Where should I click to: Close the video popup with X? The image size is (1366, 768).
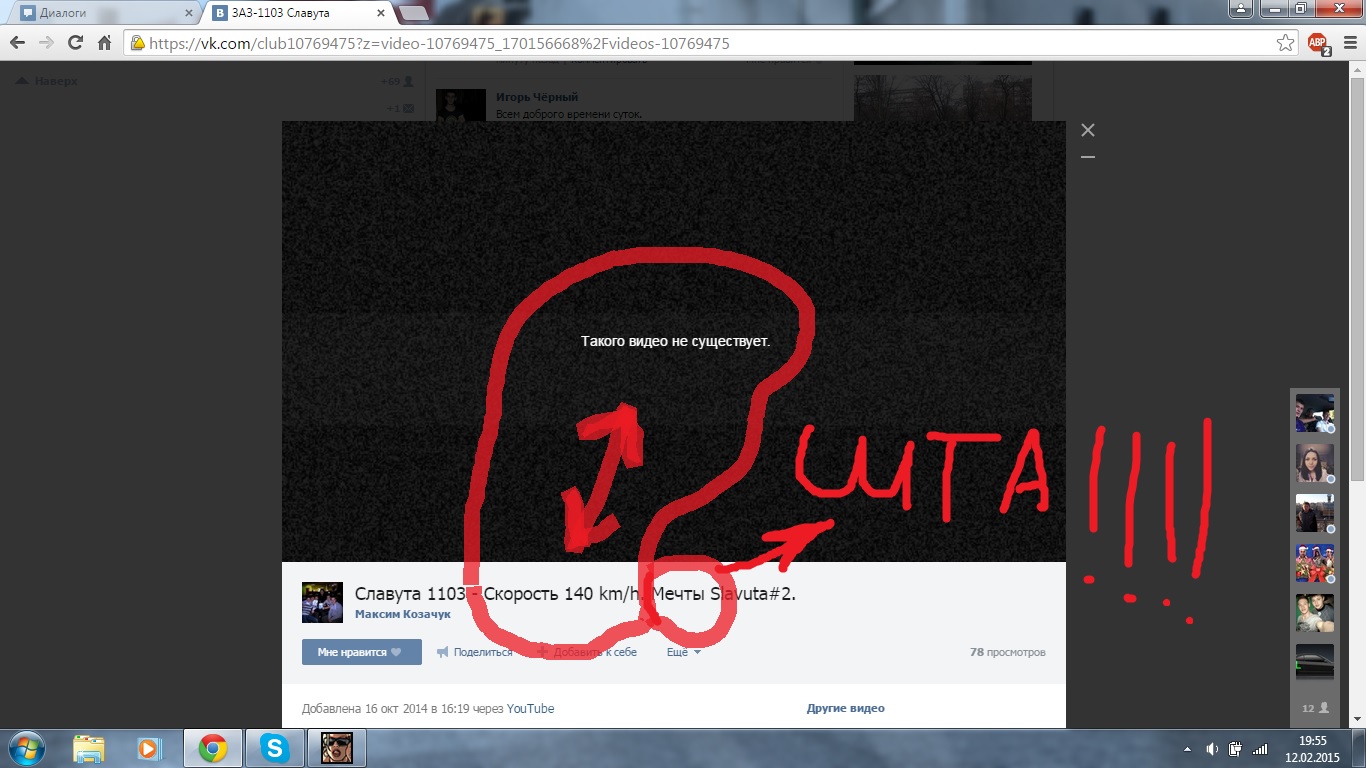coord(1088,130)
